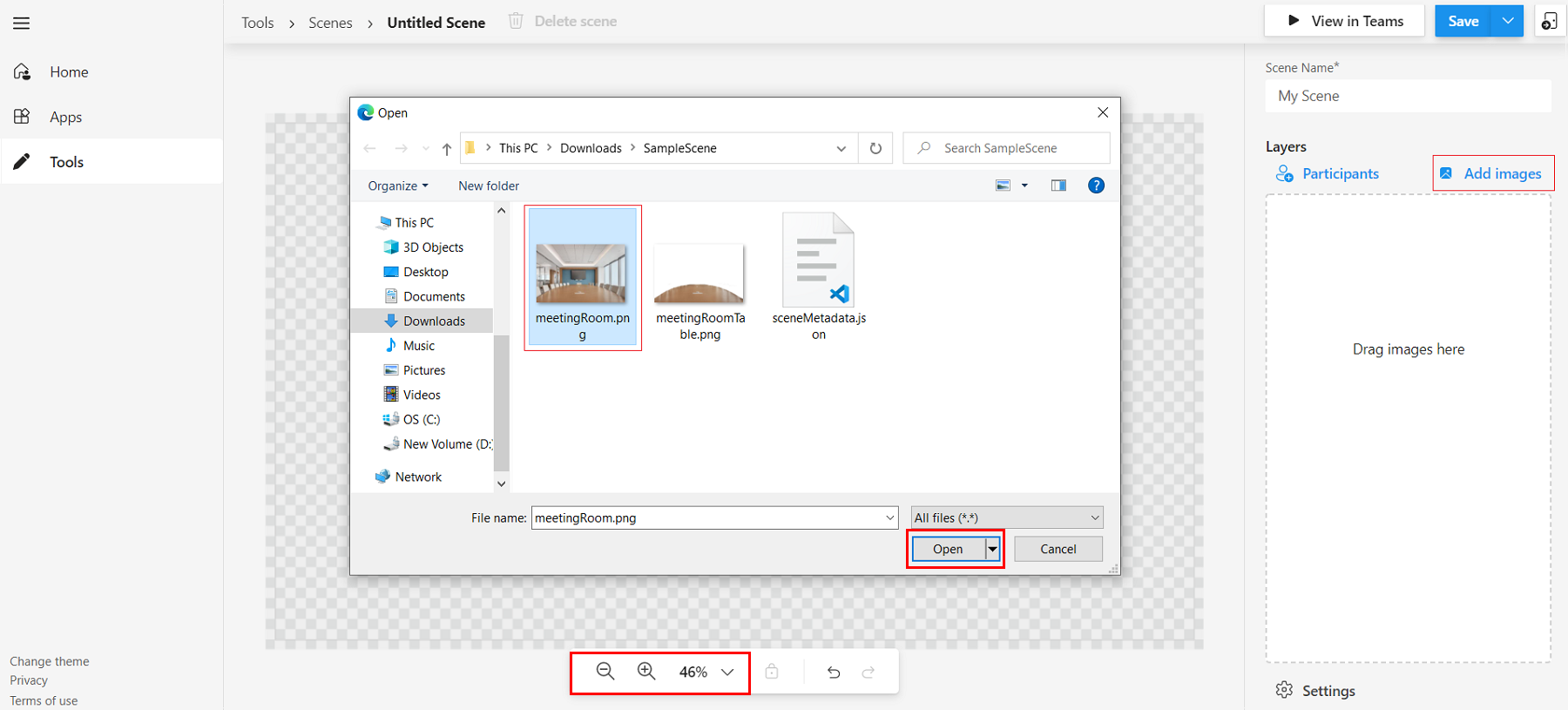Click the refresh icon in file dialog
The width and height of the screenshot is (1568, 710).
875,148
